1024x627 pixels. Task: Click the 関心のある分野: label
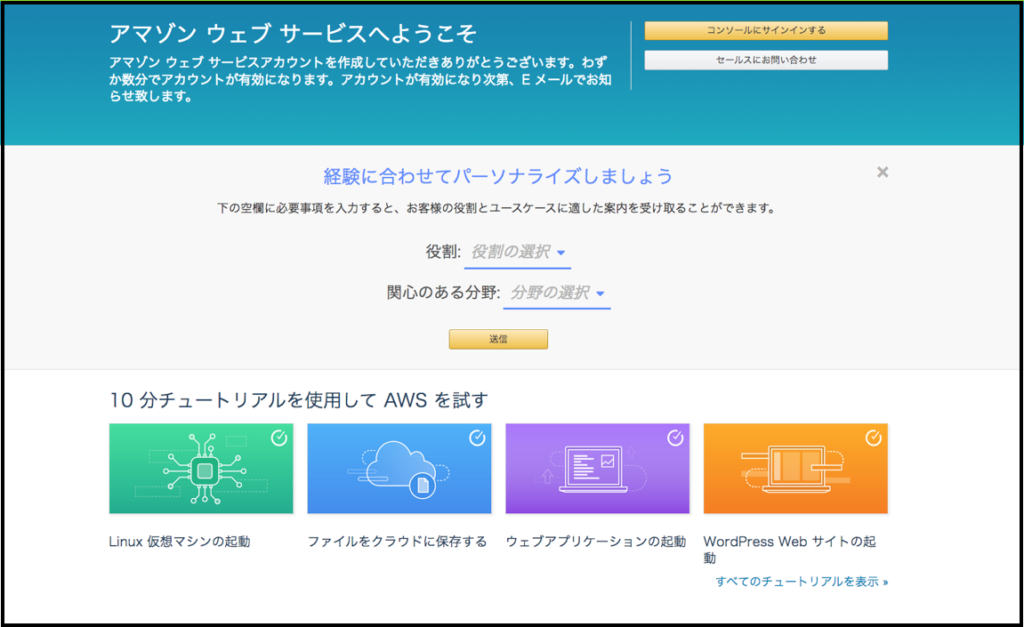[443, 292]
